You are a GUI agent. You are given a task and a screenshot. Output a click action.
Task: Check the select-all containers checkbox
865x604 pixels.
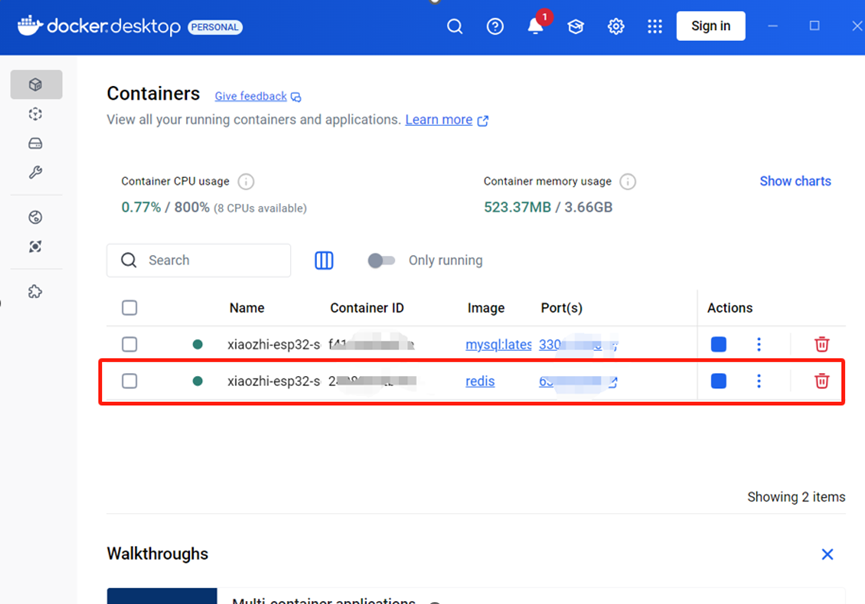coord(129,308)
